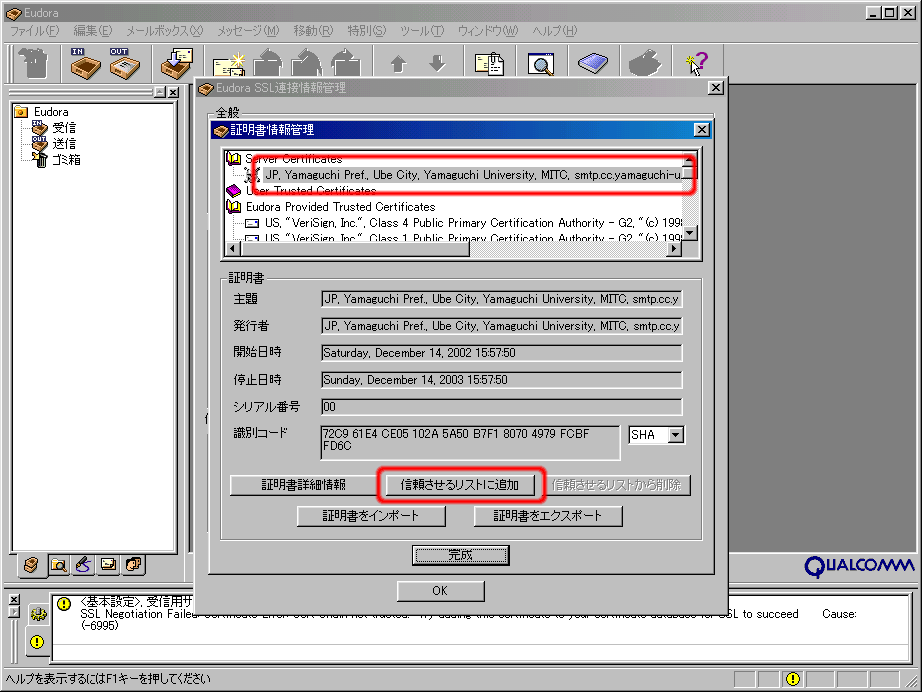The image size is (922, 692).
Task: Select the mailboxes tab icon in sidebar
Action: (31, 565)
